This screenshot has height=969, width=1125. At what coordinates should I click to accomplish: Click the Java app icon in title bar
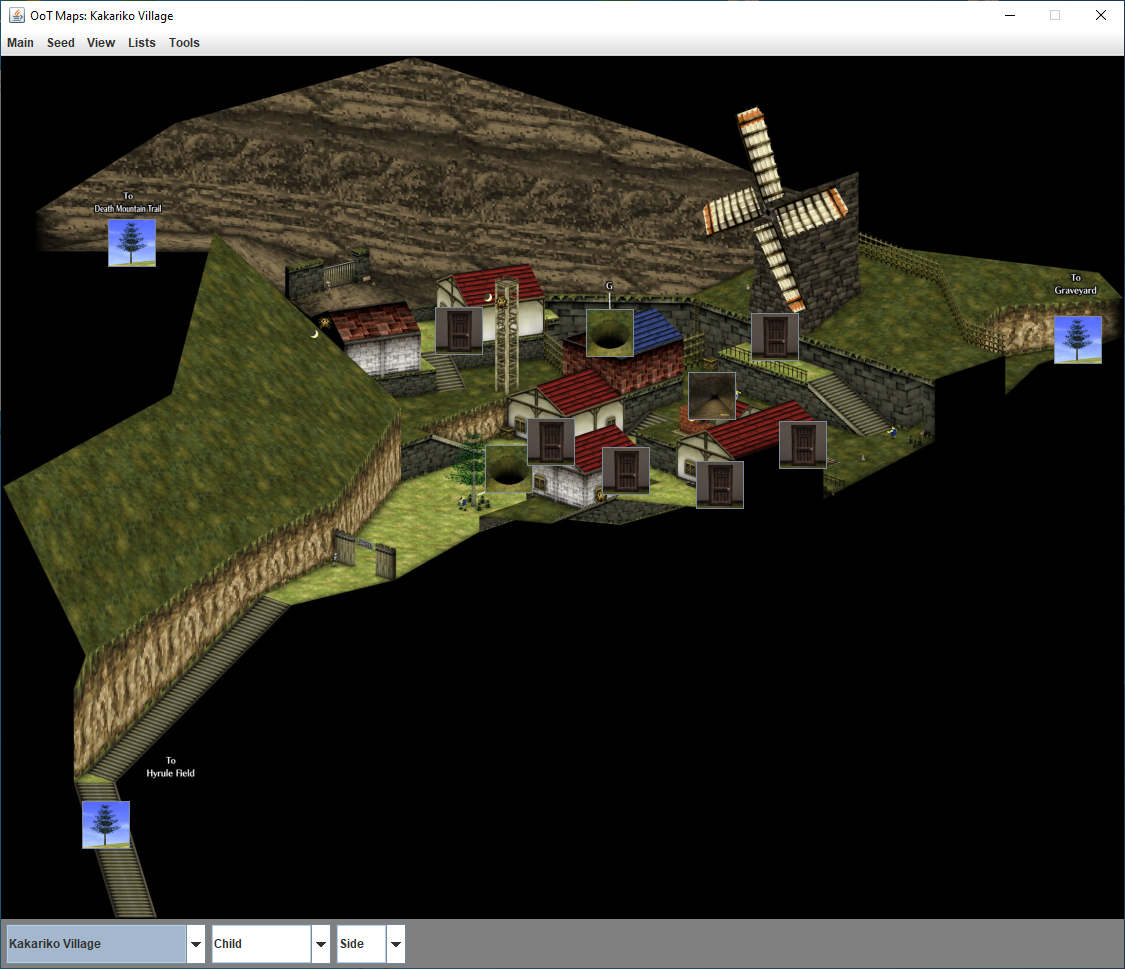(x=17, y=15)
